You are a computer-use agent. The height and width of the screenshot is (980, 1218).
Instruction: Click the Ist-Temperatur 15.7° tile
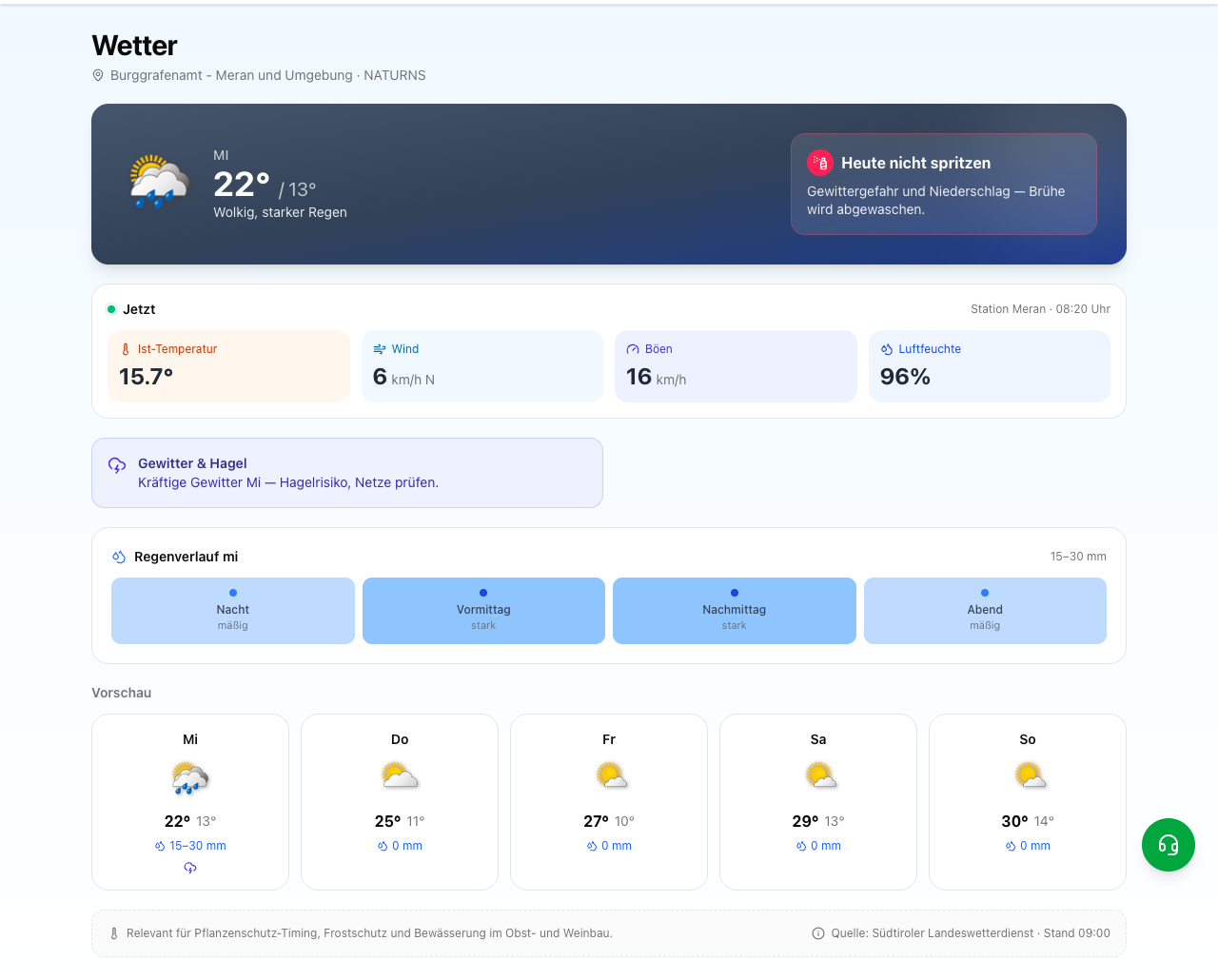229,366
